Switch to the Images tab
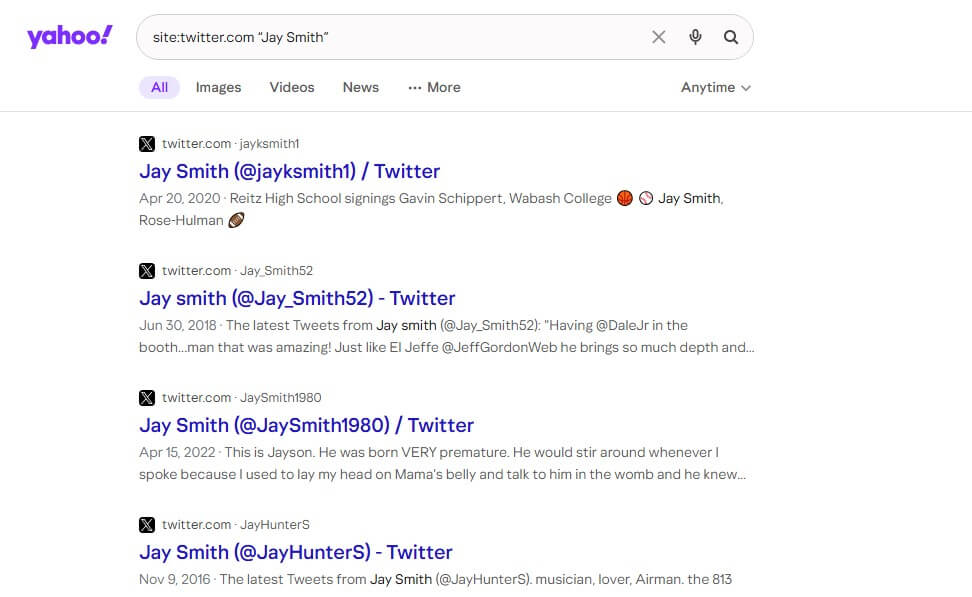This screenshot has width=972, height=597. click(x=218, y=87)
